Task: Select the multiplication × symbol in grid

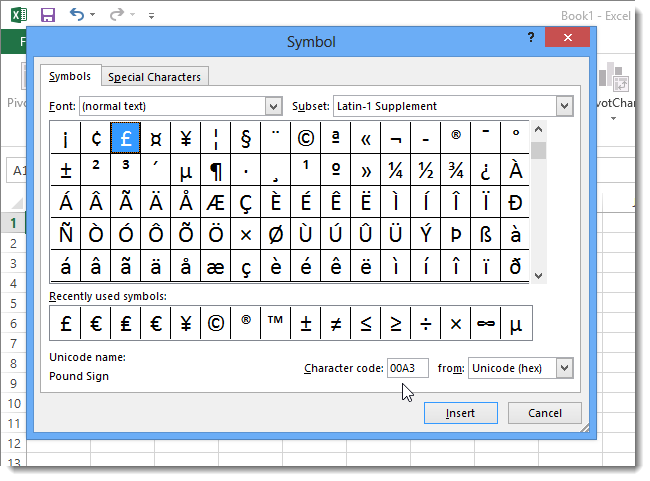Action: 246,234
